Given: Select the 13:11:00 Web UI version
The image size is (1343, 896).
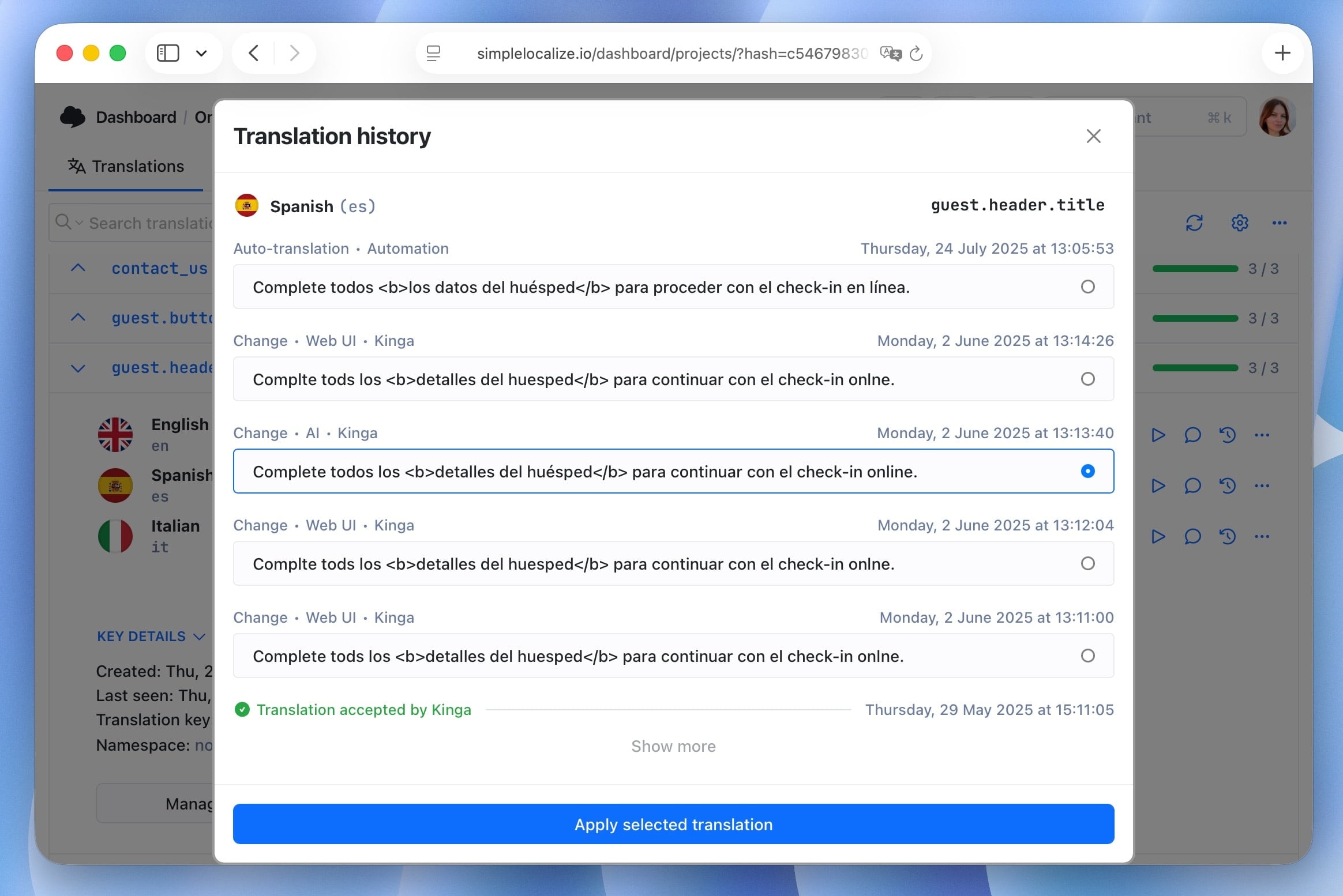Looking at the screenshot, I should 1087,656.
